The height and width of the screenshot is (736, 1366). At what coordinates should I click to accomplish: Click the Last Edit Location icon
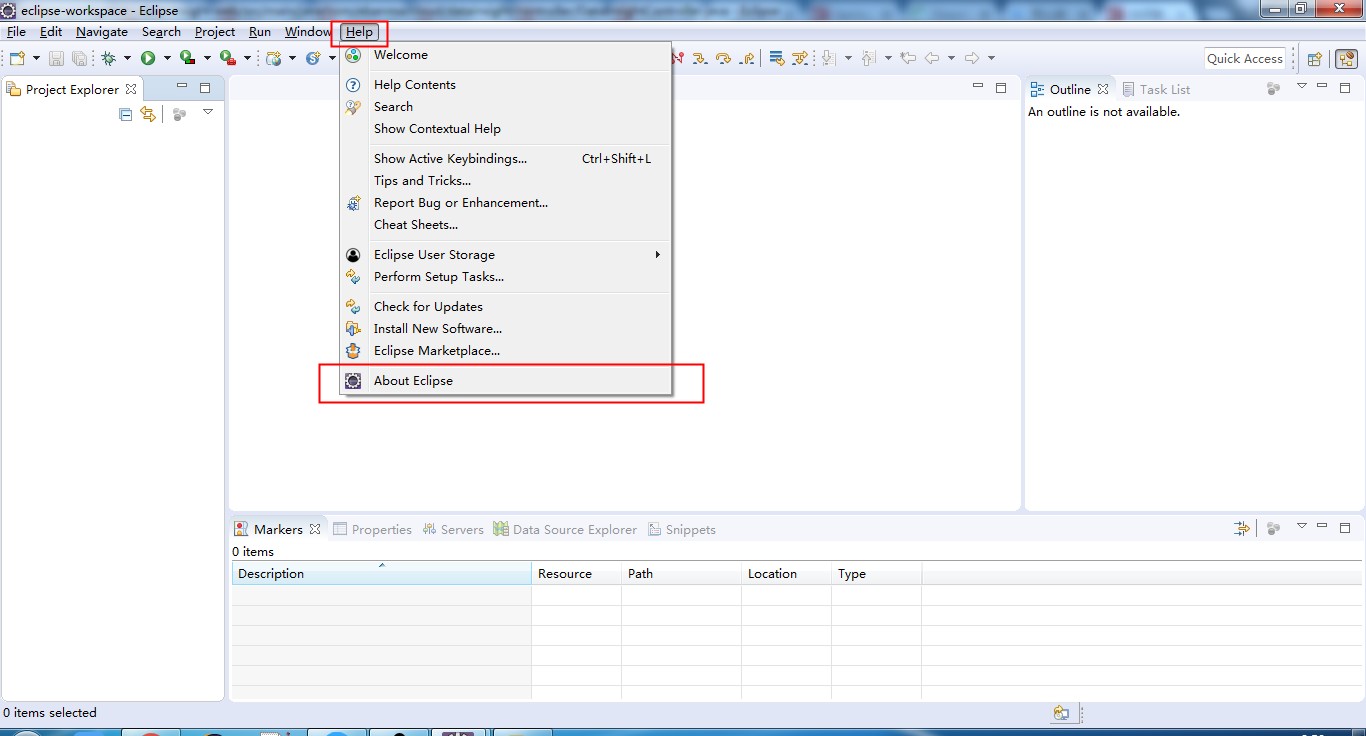pyautogui.click(x=908, y=58)
